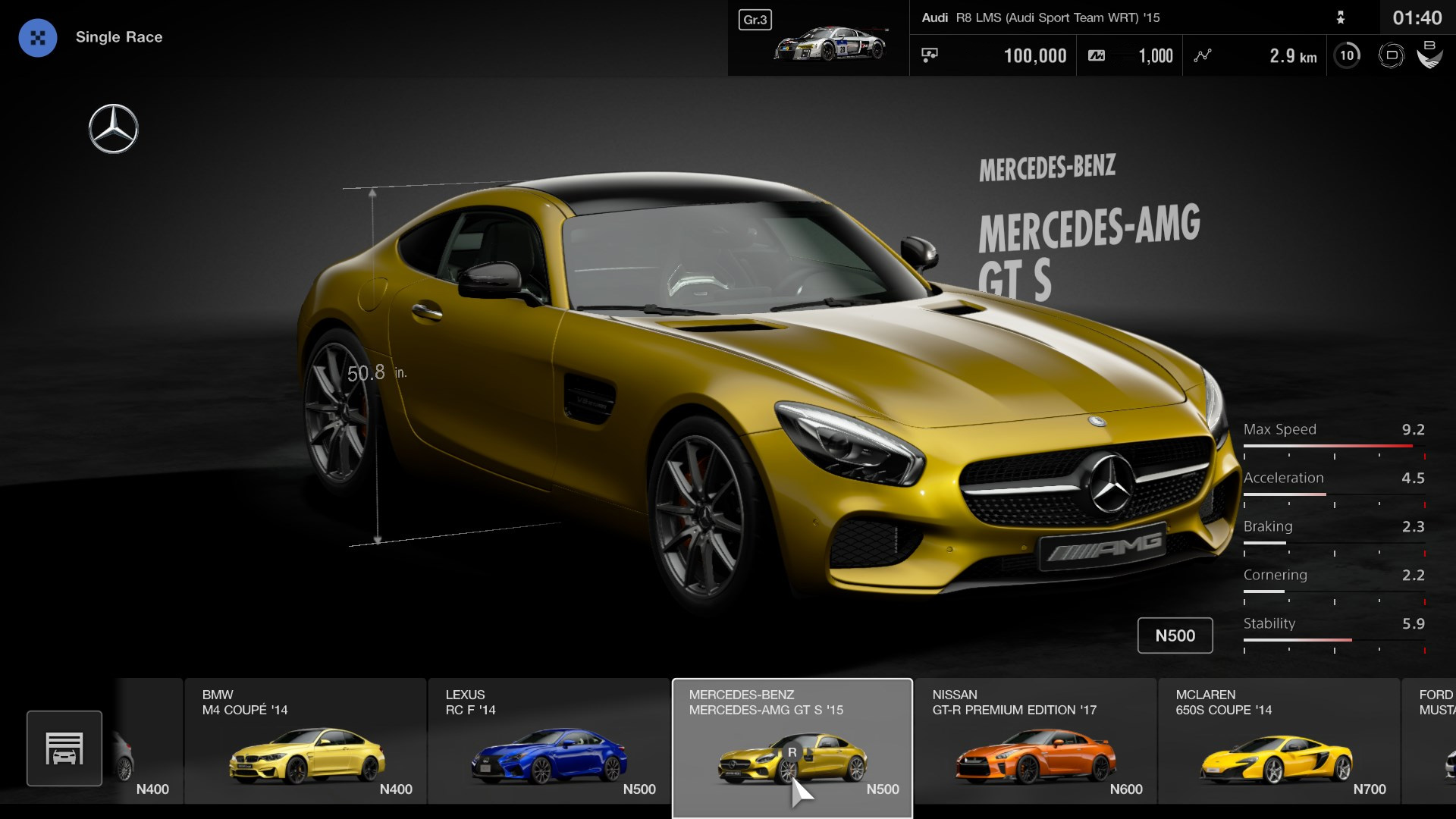Image resolution: width=1456 pixels, height=819 pixels.
Task: Click the N500 performance class badge
Action: coord(1175,635)
